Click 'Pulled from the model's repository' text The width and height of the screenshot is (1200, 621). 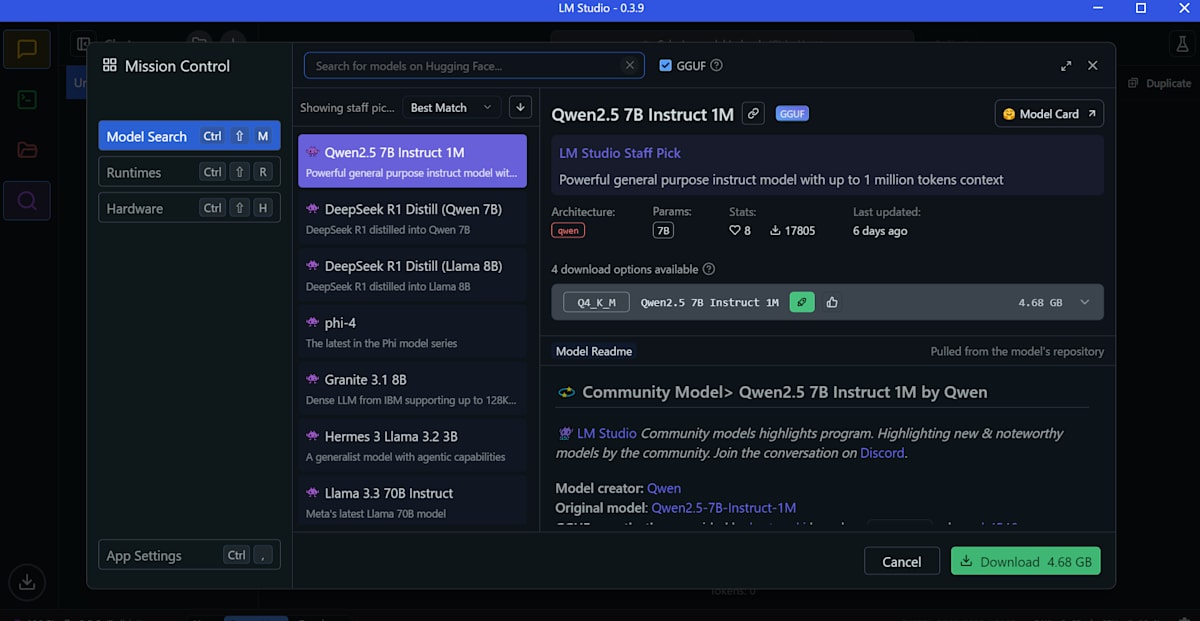(x=1017, y=351)
